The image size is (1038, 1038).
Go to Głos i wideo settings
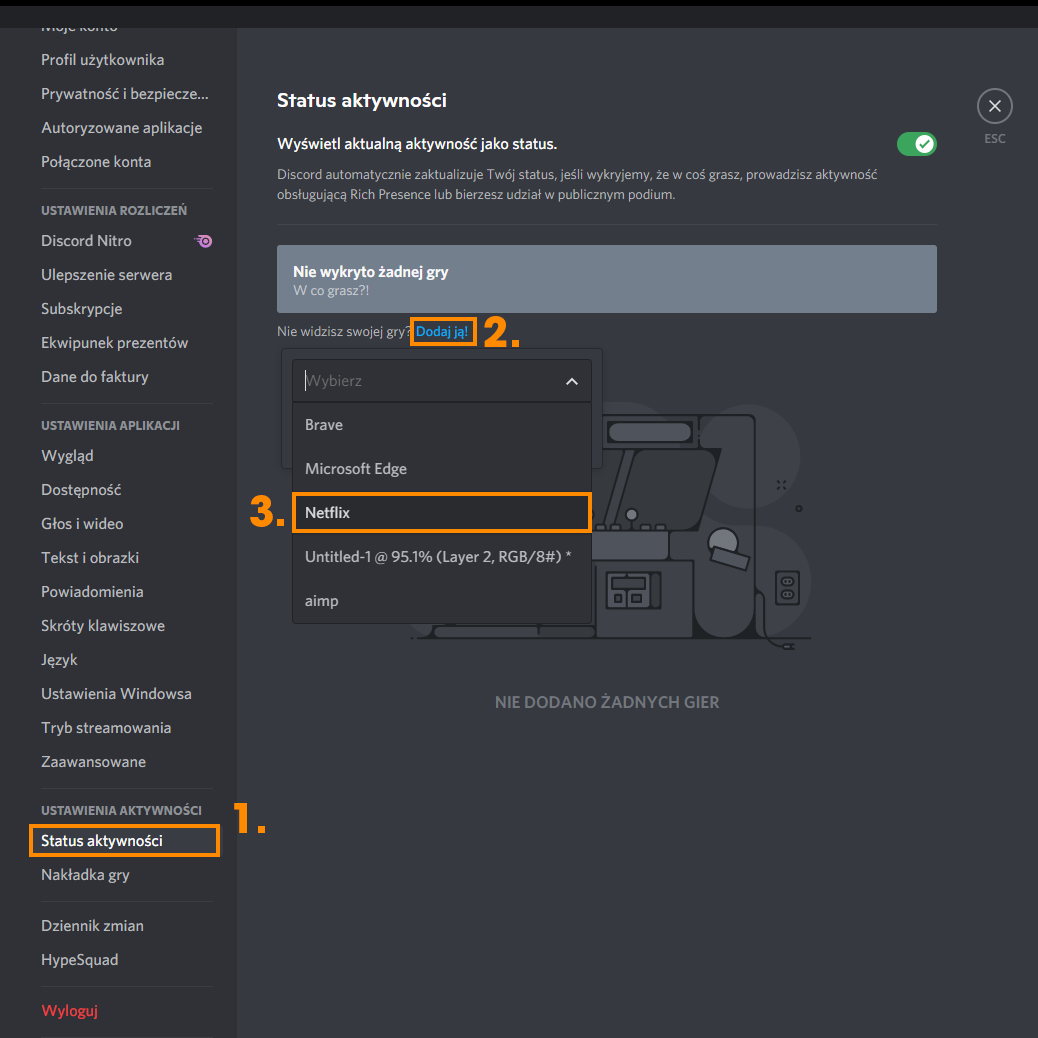[x=82, y=524]
